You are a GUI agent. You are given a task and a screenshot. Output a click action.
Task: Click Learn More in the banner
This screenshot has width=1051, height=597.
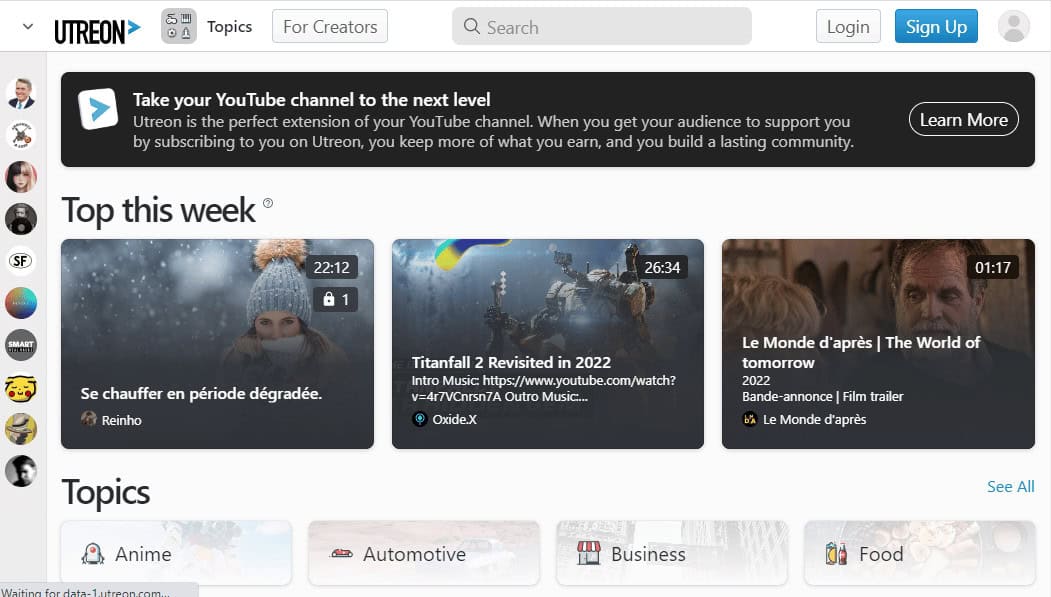click(x=963, y=119)
